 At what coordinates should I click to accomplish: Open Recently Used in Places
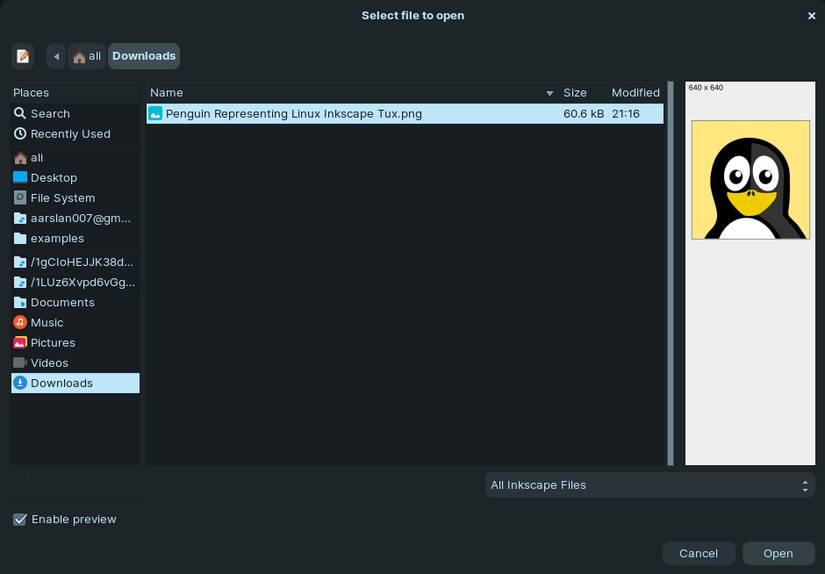point(75,134)
